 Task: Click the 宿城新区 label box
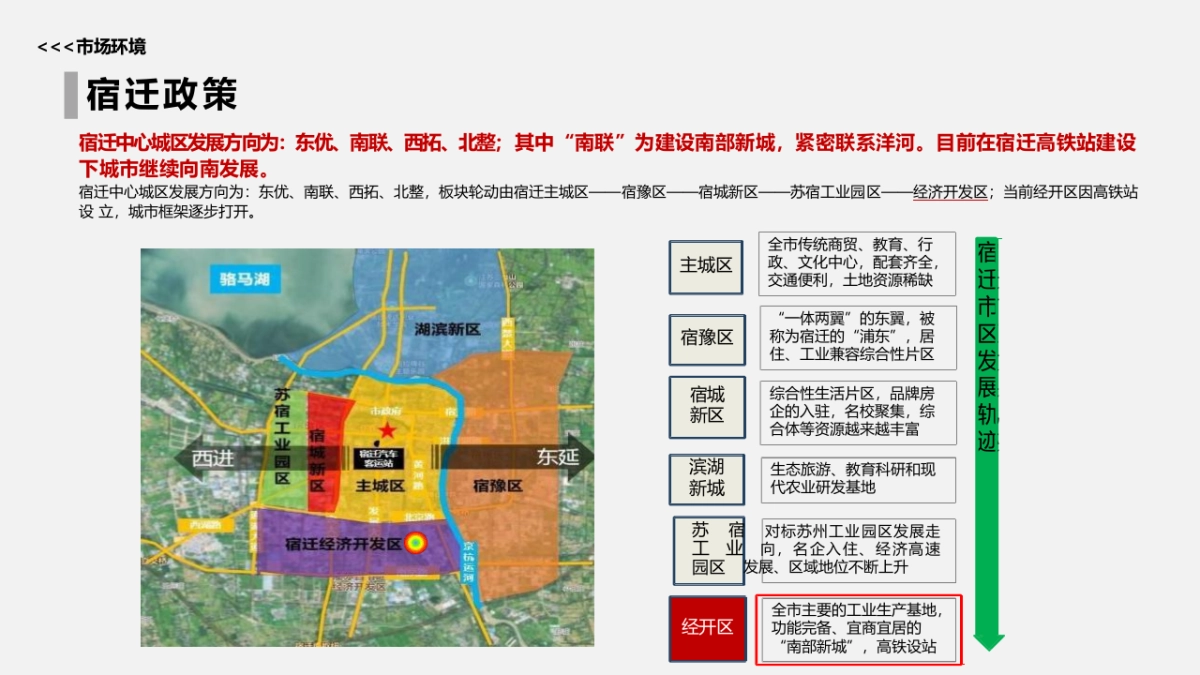(x=705, y=407)
